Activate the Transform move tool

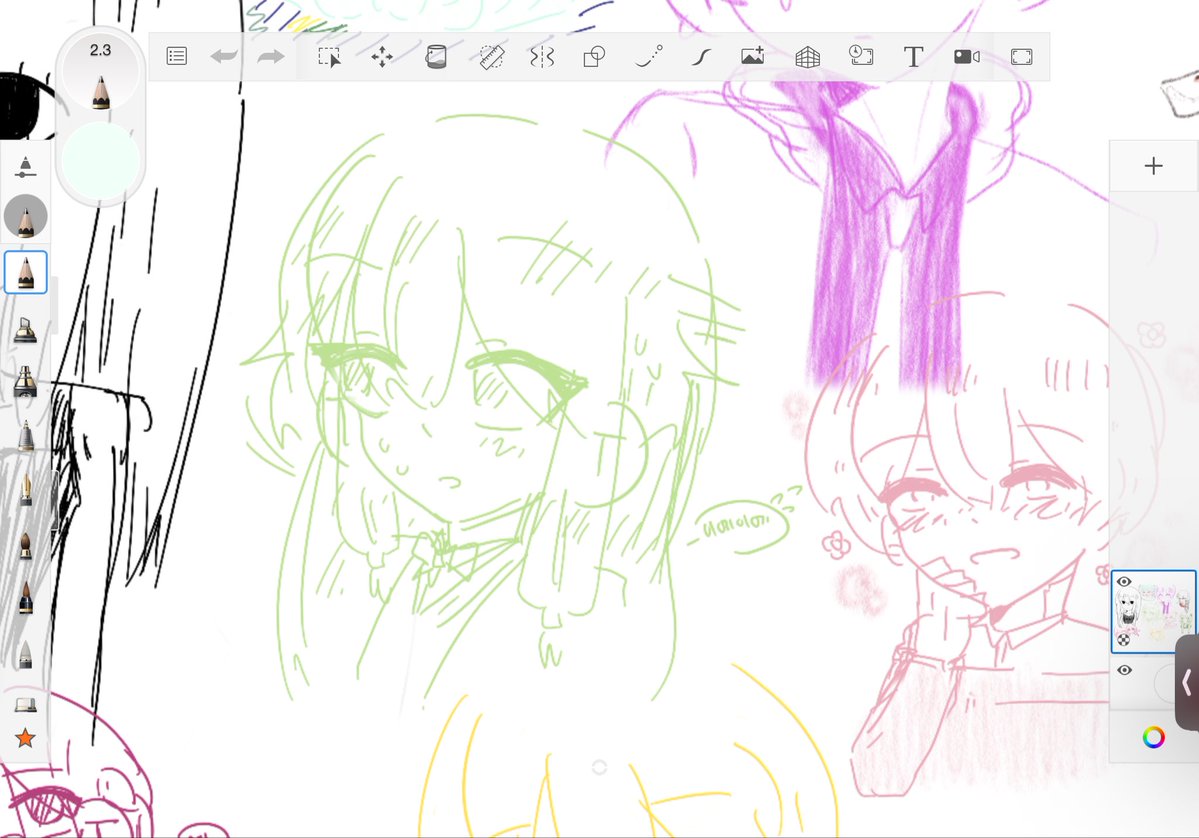pyautogui.click(x=382, y=57)
